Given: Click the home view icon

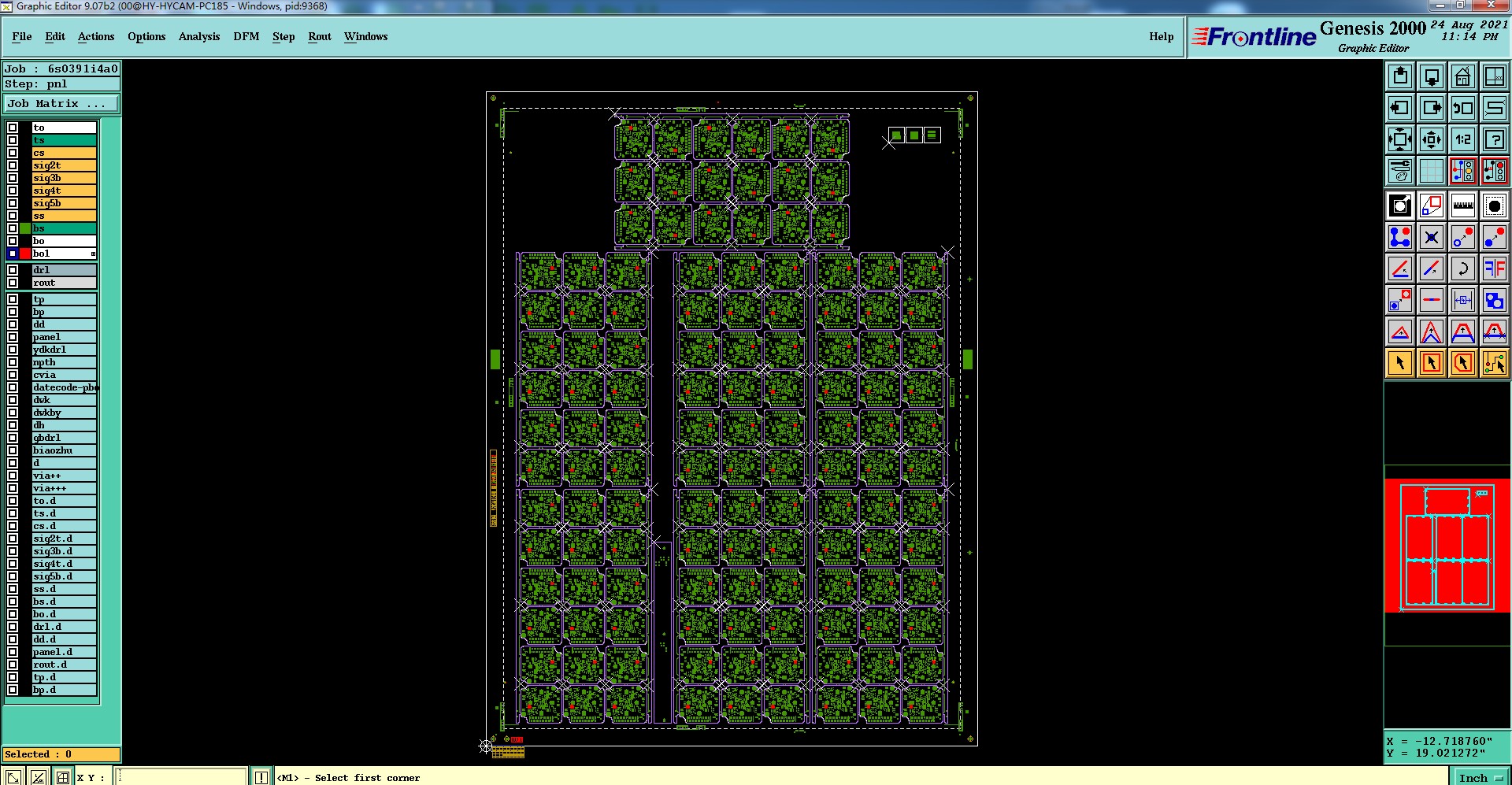Looking at the screenshot, I should (x=1463, y=76).
